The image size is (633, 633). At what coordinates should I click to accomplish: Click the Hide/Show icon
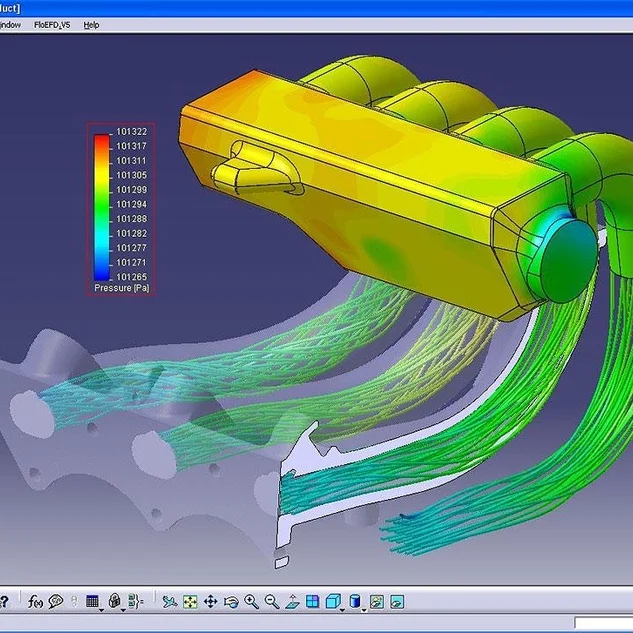pos(377,602)
